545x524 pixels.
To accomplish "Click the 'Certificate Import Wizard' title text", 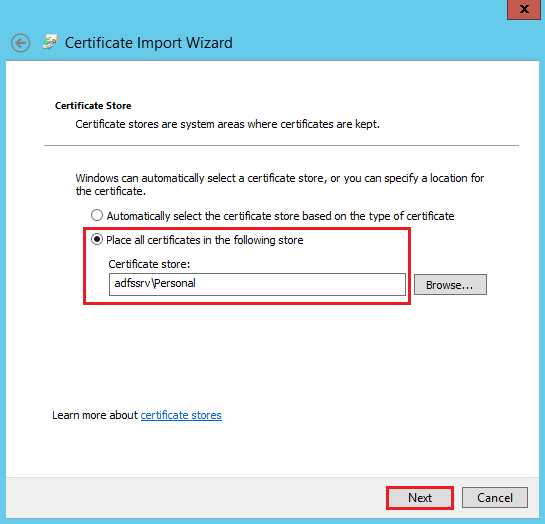I will [x=149, y=43].
